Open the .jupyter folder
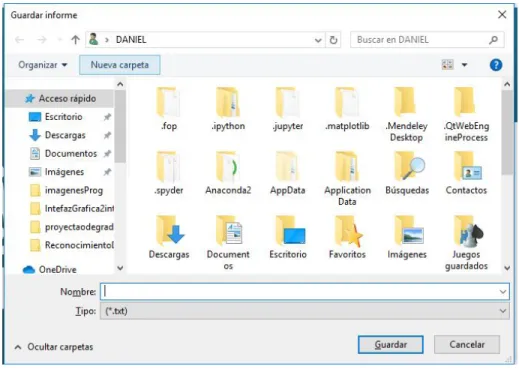The height and width of the screenshot is (369, 519). click(287, 108)
